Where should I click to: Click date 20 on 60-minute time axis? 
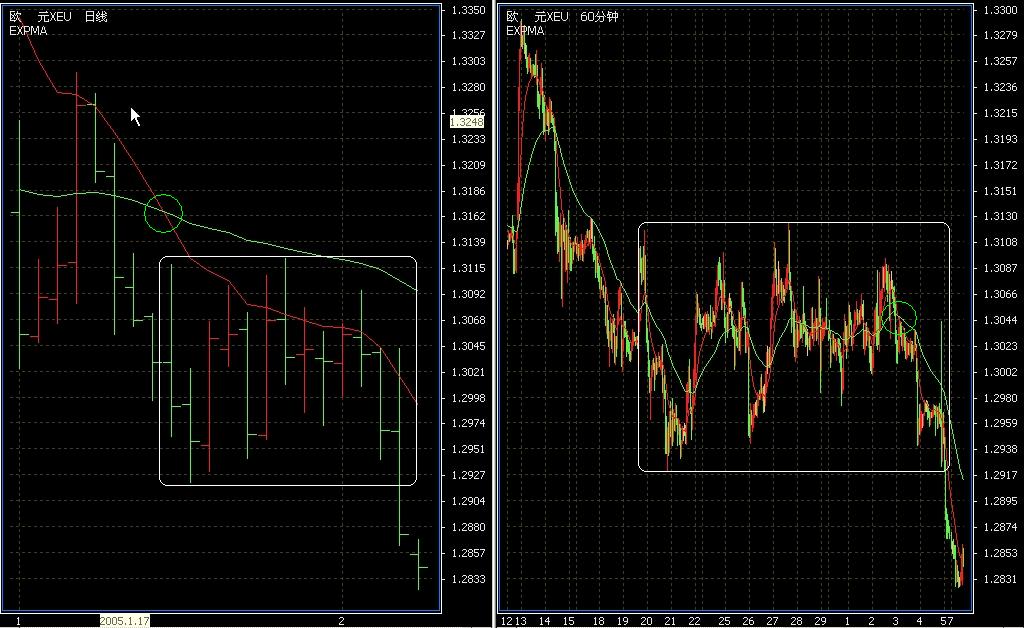[x=646, y=621]
